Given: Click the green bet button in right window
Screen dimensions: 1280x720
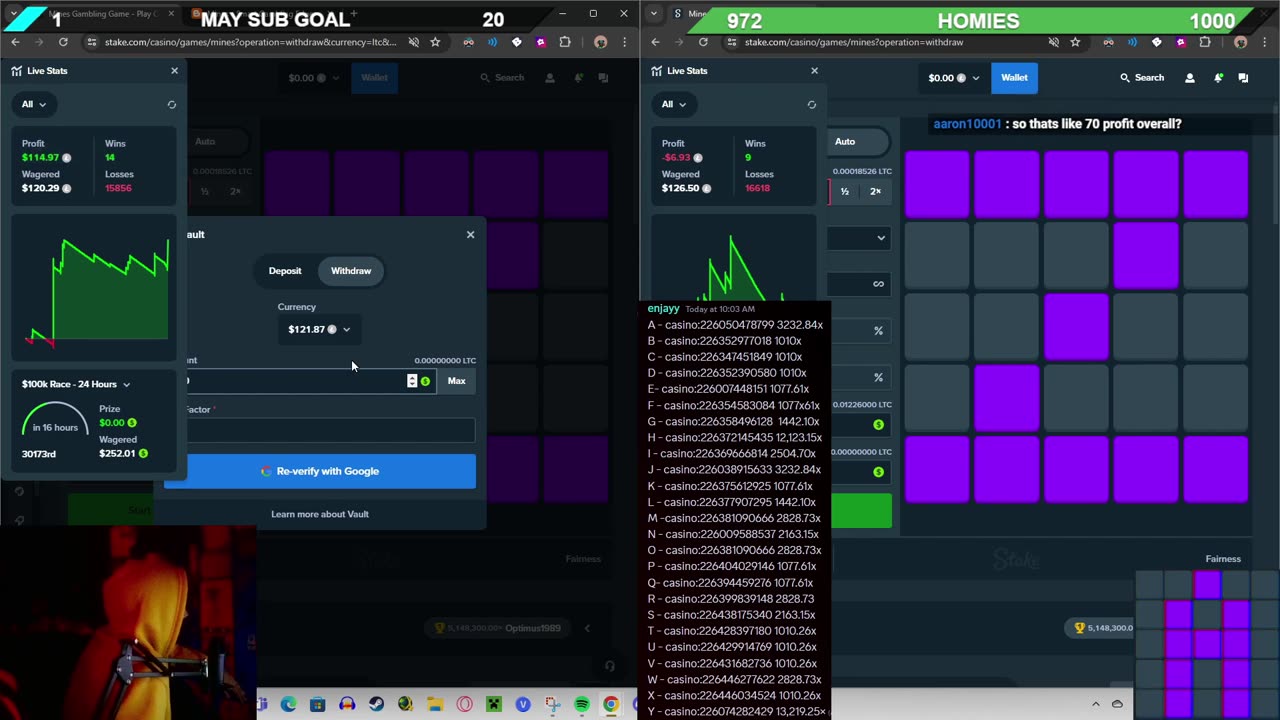Looking at the screenshot, I should click(860, 511).
